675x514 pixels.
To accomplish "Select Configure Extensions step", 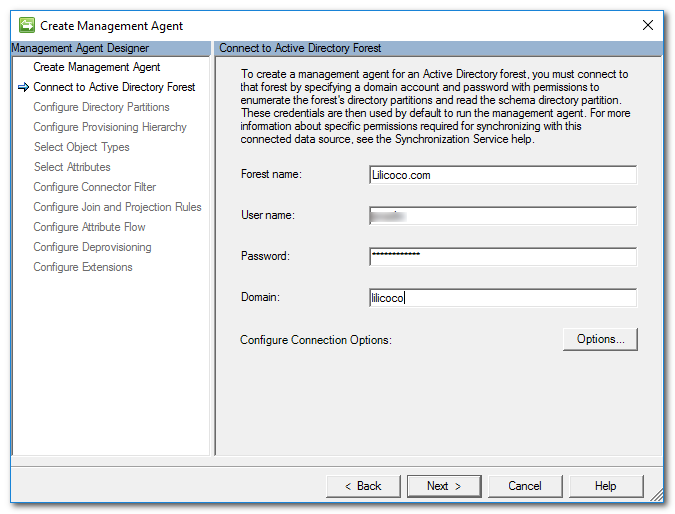I will click(83, 267).
